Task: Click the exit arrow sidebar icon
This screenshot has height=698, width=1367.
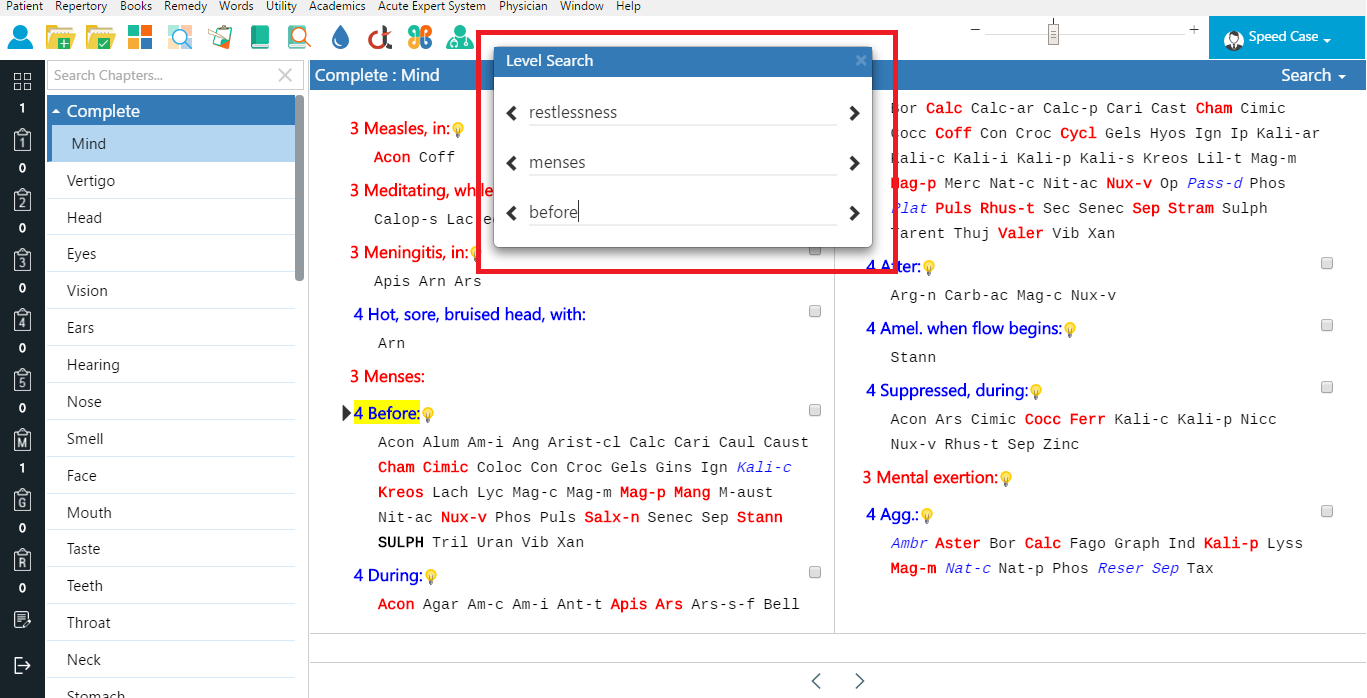Action: [22, 666]
